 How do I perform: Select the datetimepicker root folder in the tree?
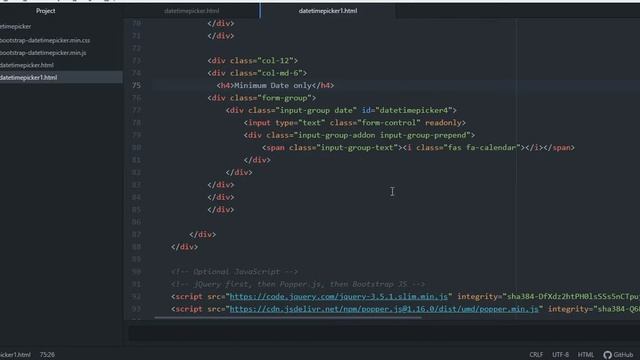tap(16, 27)
